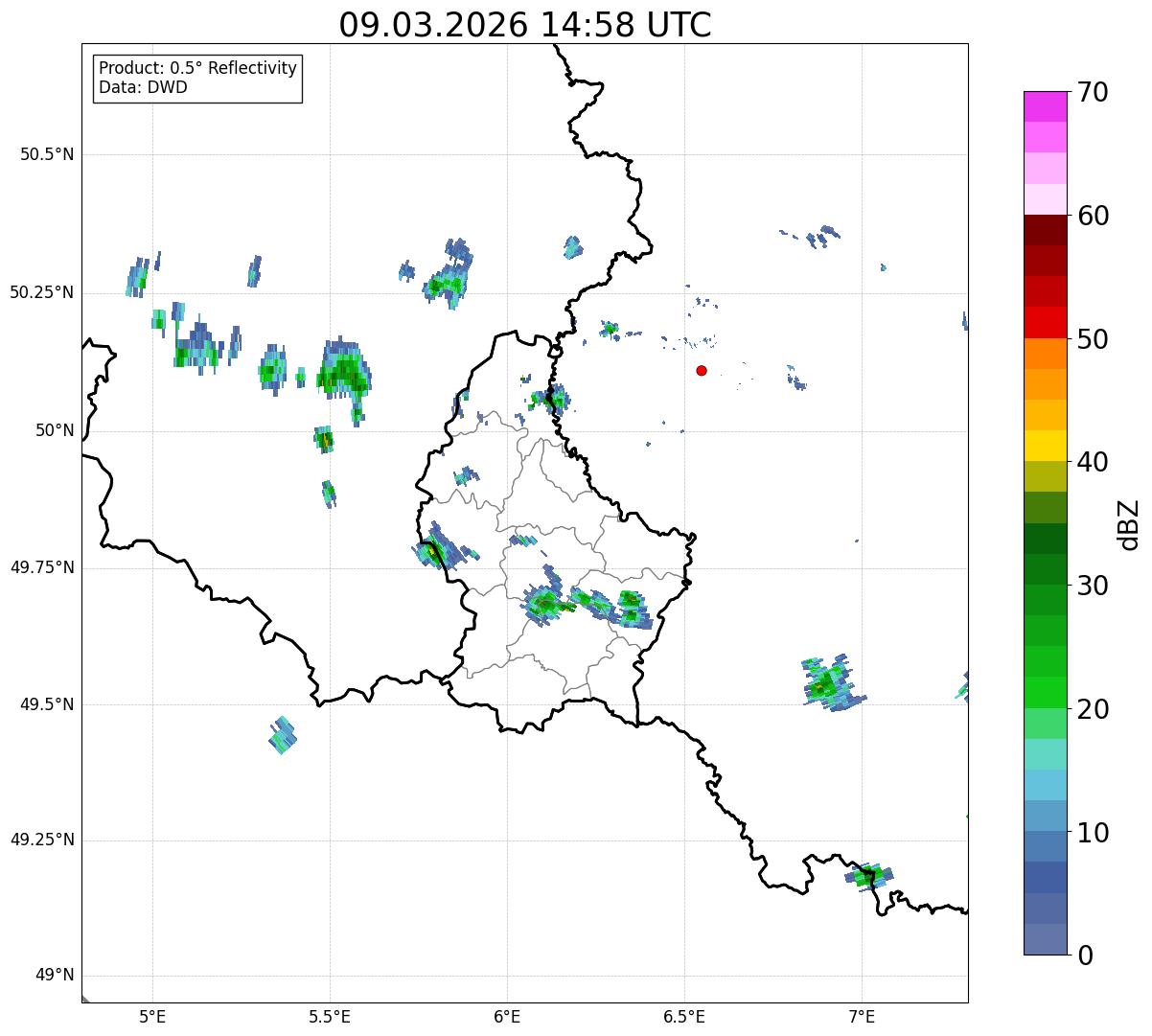Click the 6.5°E longitude label

[684, 1017]
